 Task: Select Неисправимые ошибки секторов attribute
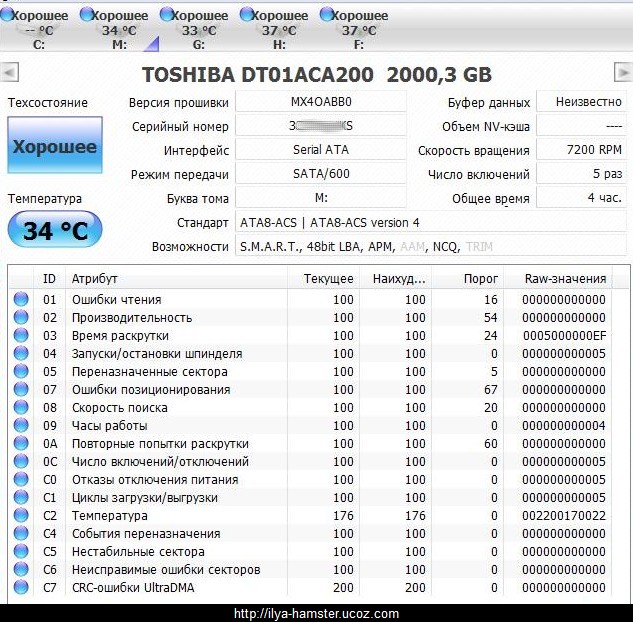click(x=166, y=570)
